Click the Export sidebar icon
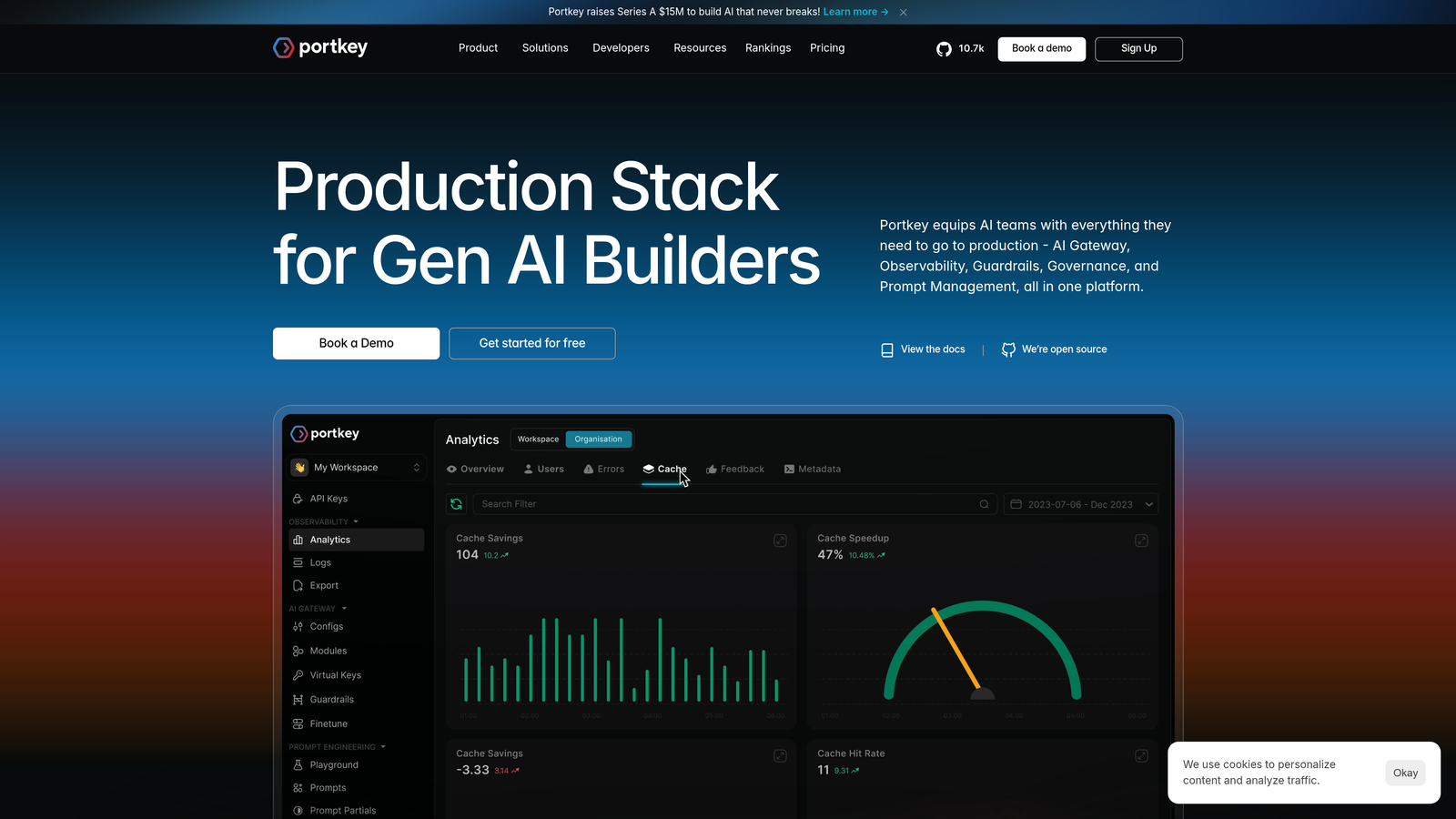 point(298,585)
